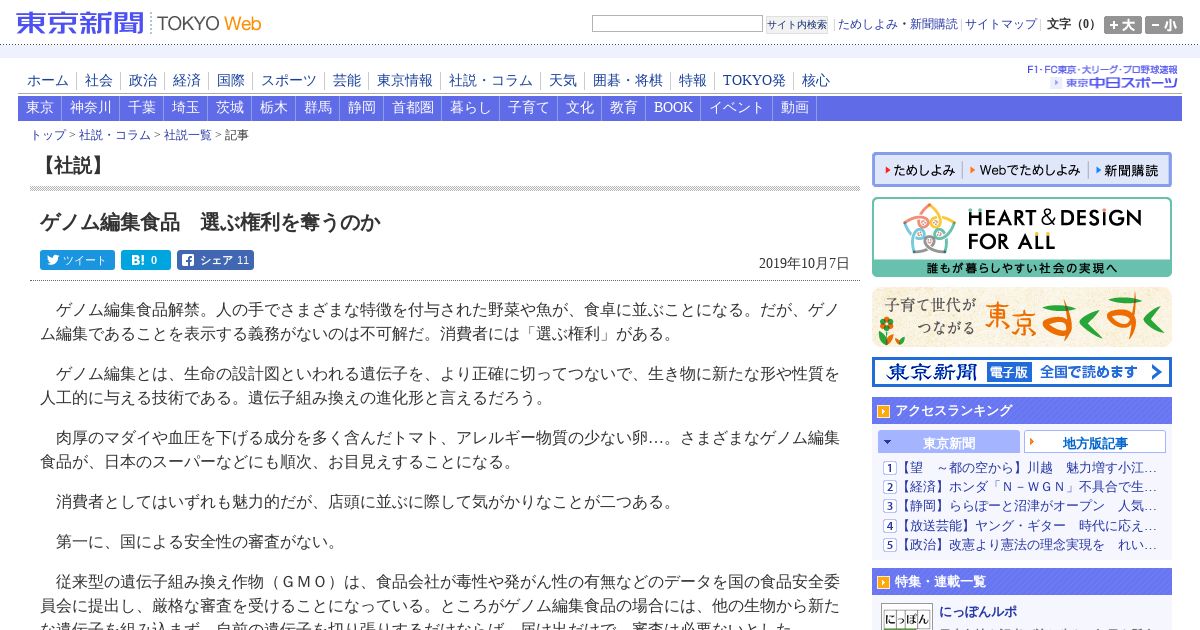Open the スポーツ section
1200x630 pixels.
(x=289, y=81)
